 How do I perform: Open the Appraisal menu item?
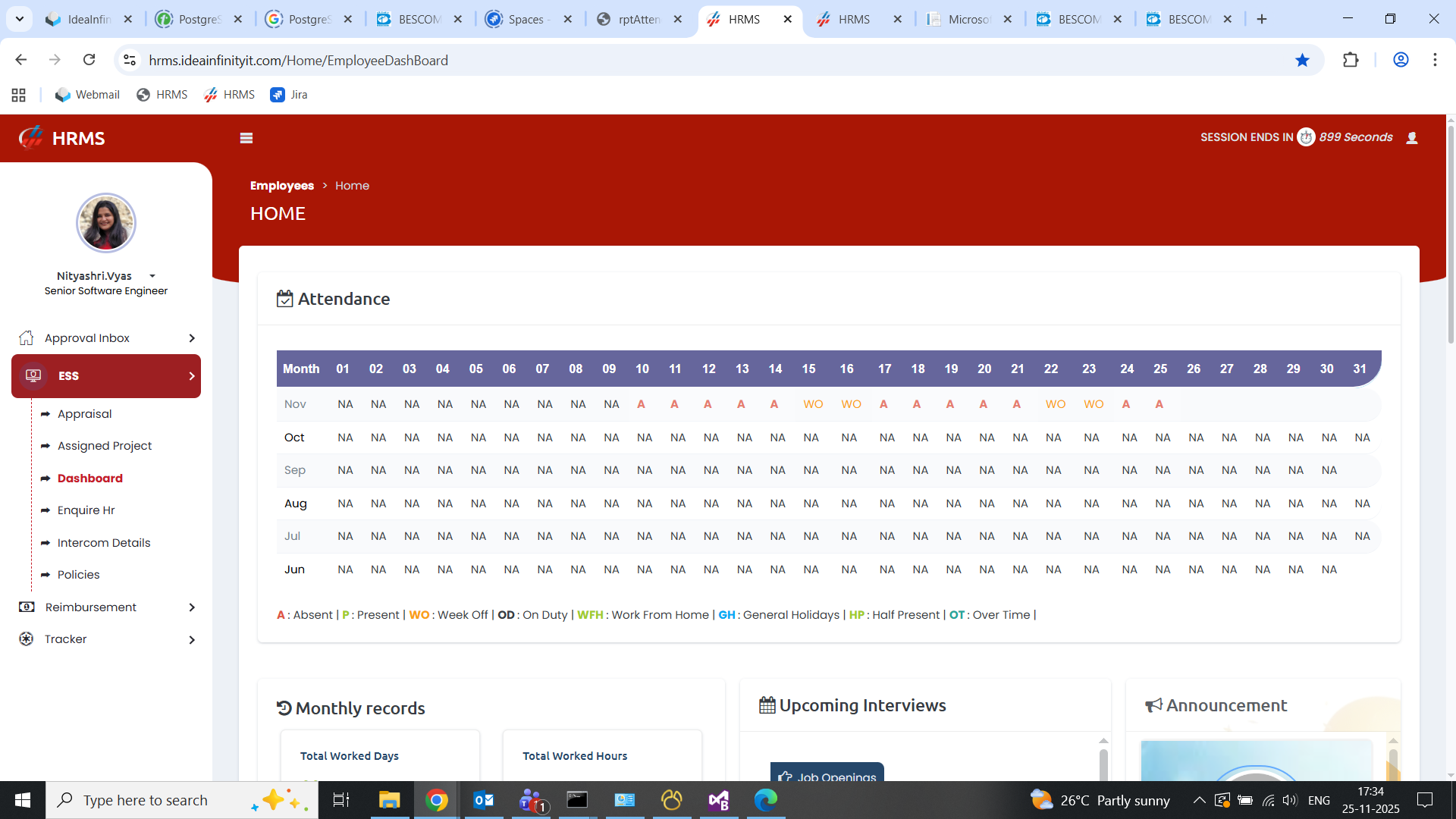click(84, 414)
